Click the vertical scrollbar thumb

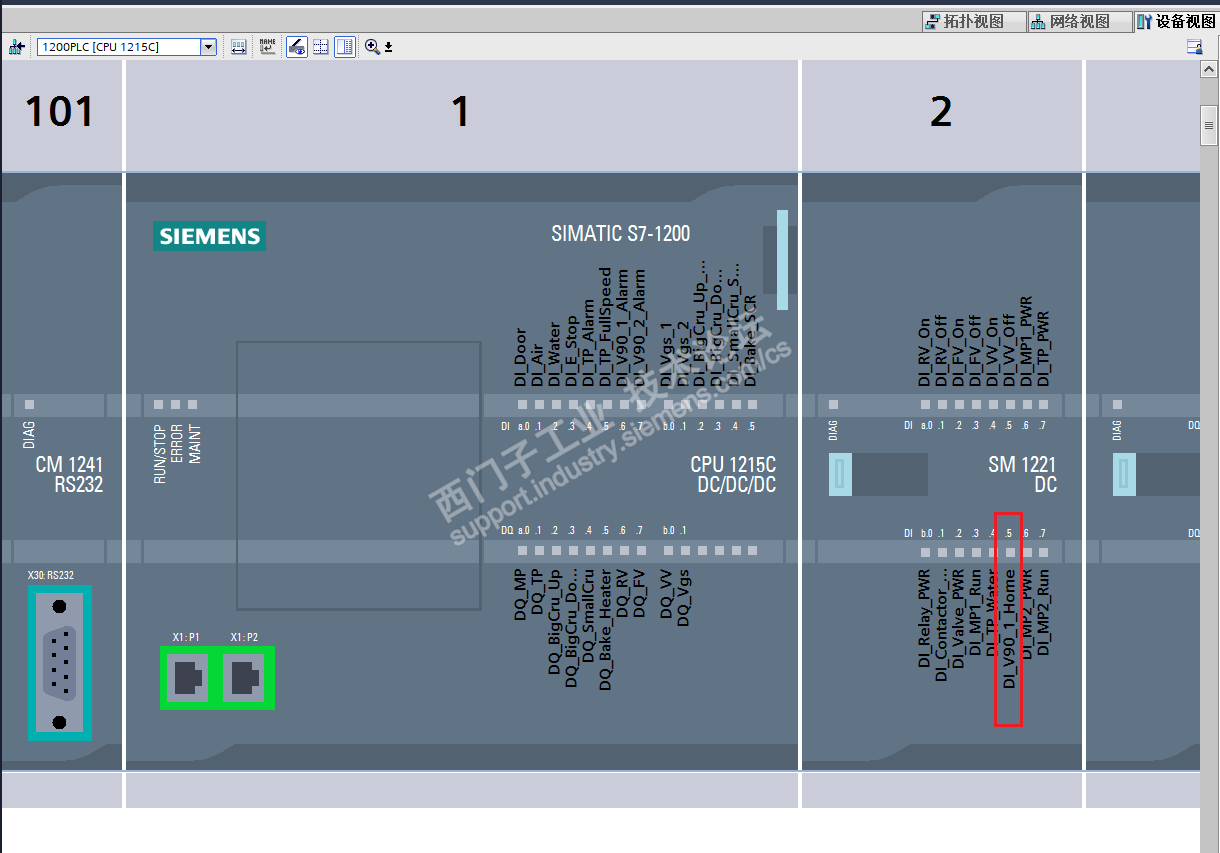(x=1210, y=124)
